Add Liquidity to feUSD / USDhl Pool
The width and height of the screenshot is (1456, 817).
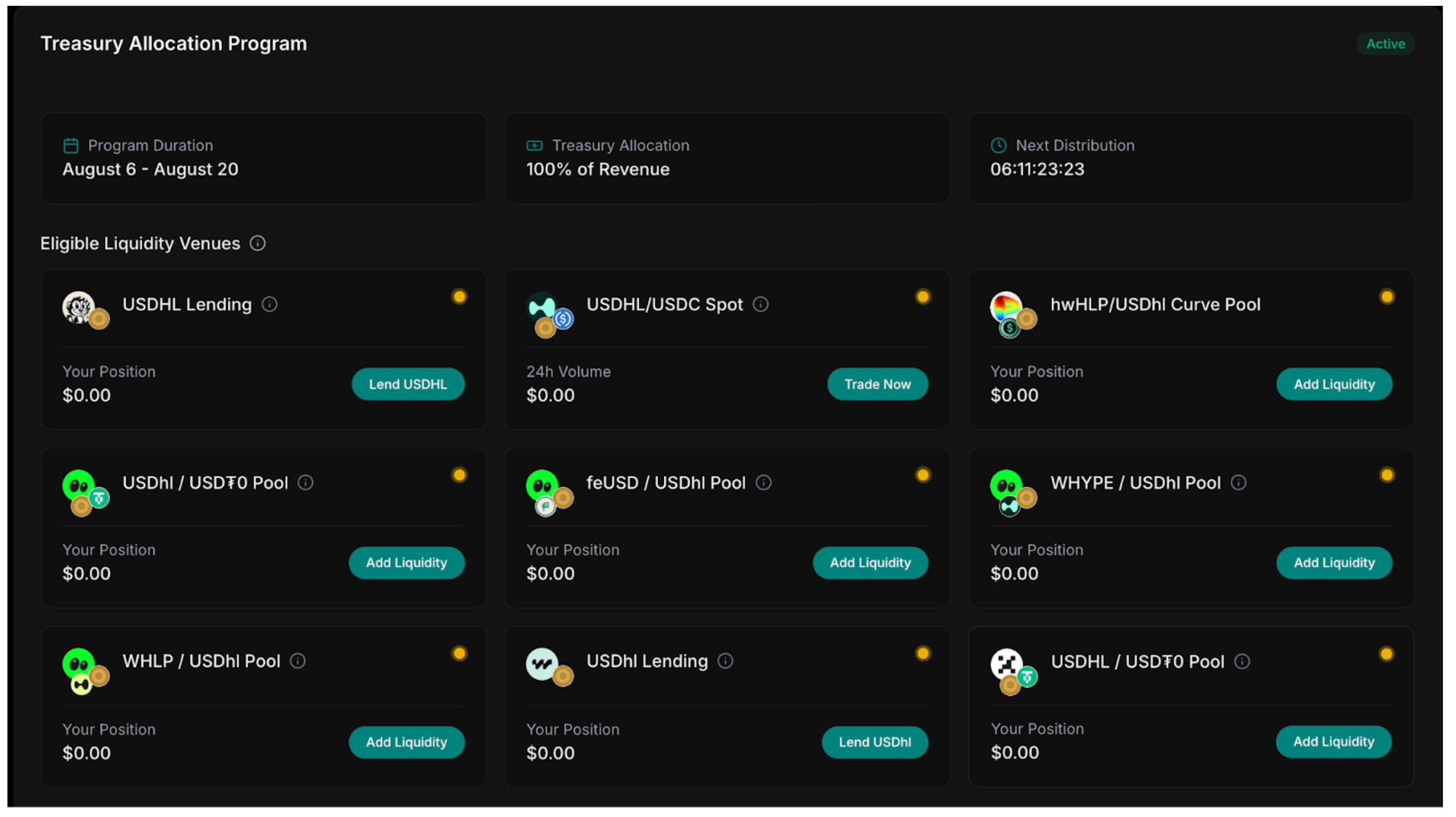click(x=870, y=563)
